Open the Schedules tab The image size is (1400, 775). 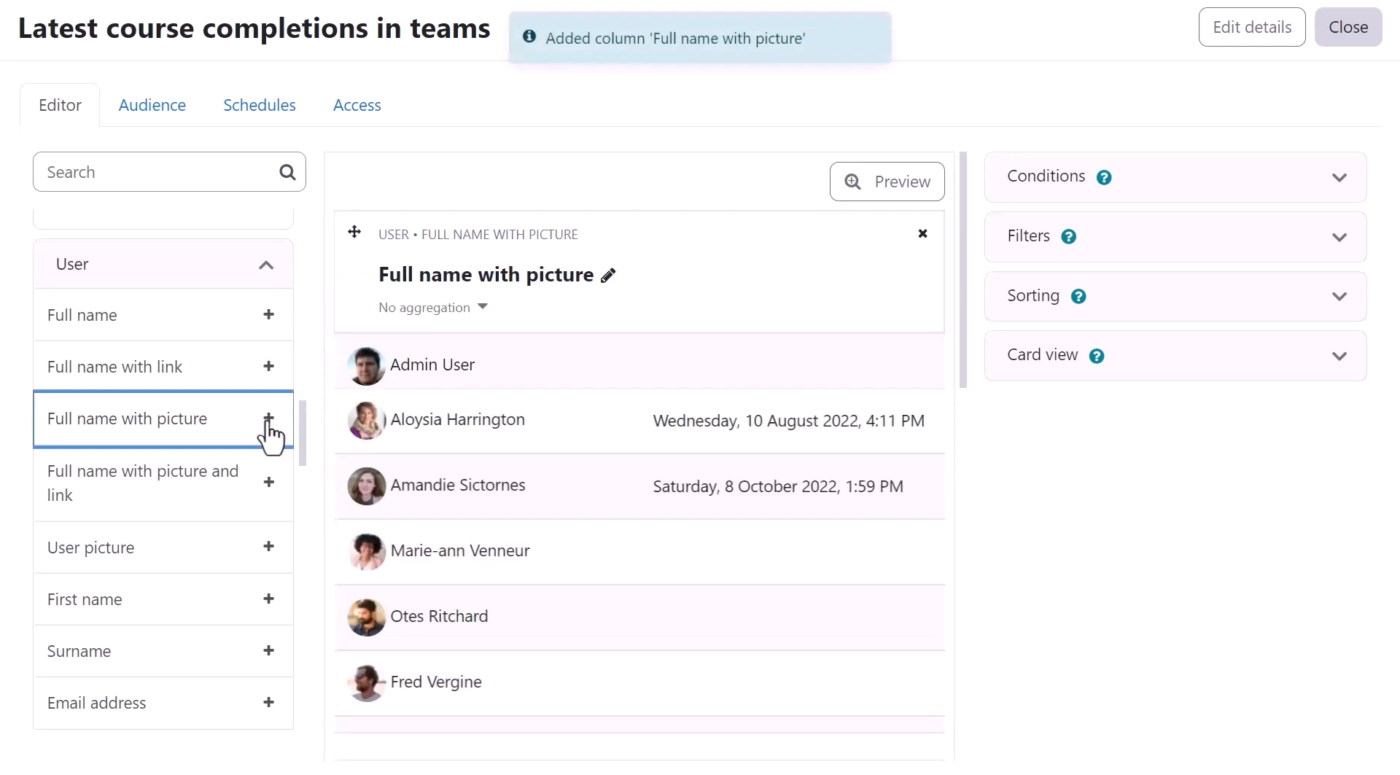coord(259,104)
